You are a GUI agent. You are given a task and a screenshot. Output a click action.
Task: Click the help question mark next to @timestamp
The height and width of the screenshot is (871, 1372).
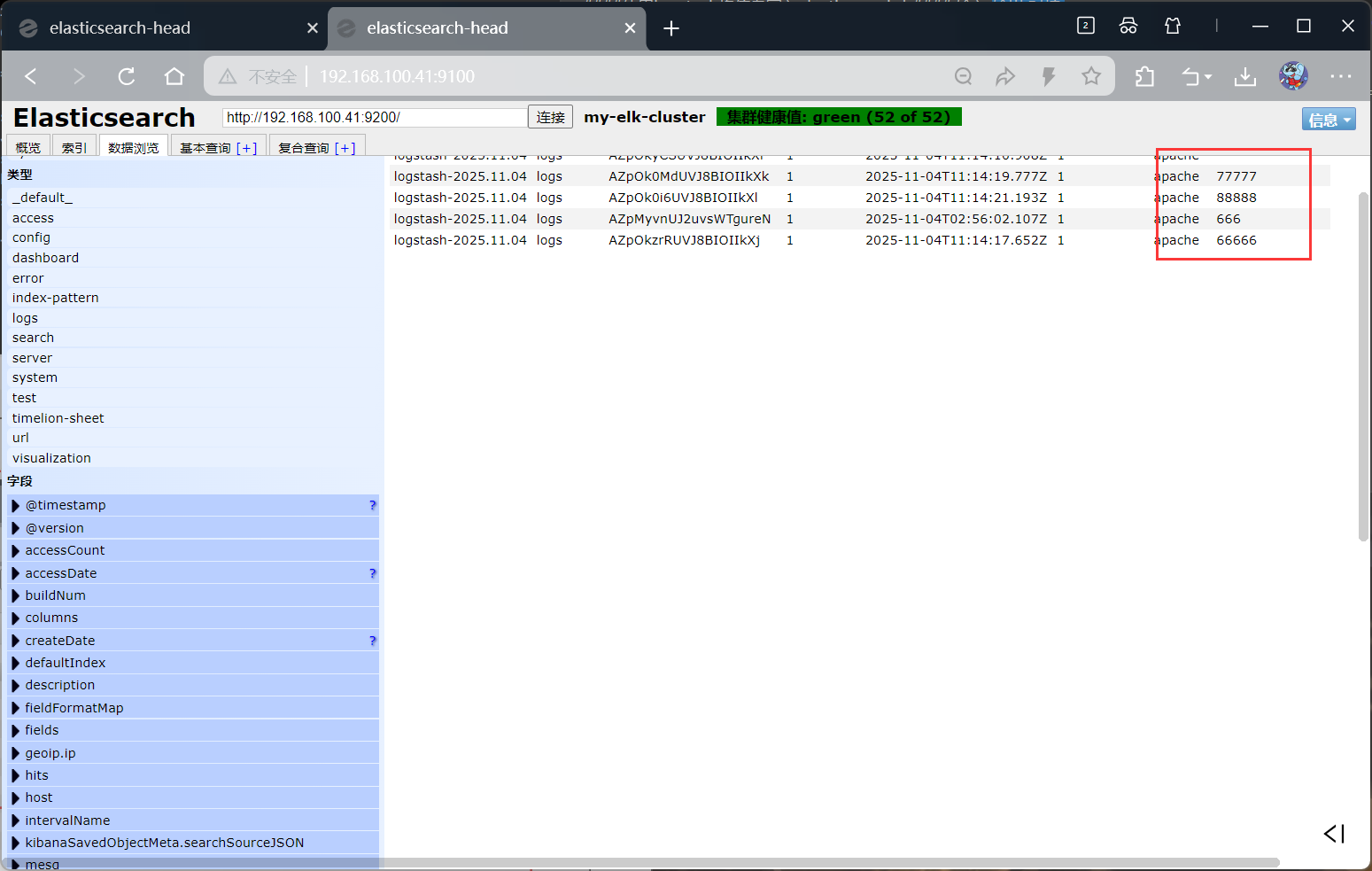click(373, 505)
